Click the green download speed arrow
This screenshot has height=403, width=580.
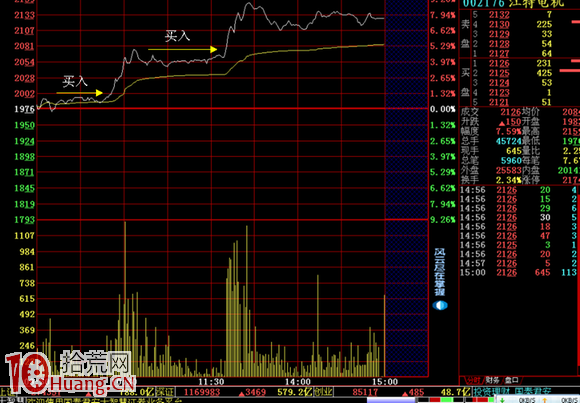pos(502,400)
